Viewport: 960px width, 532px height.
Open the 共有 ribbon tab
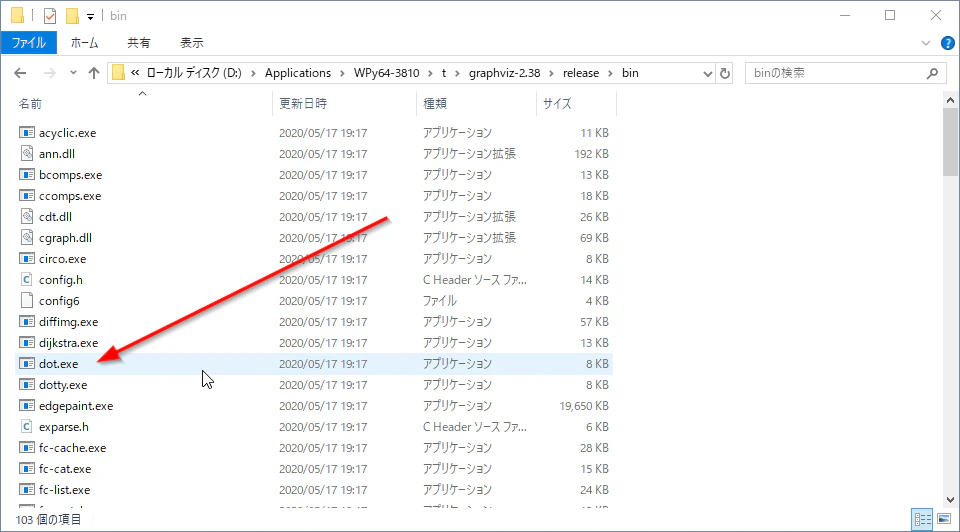139,43
